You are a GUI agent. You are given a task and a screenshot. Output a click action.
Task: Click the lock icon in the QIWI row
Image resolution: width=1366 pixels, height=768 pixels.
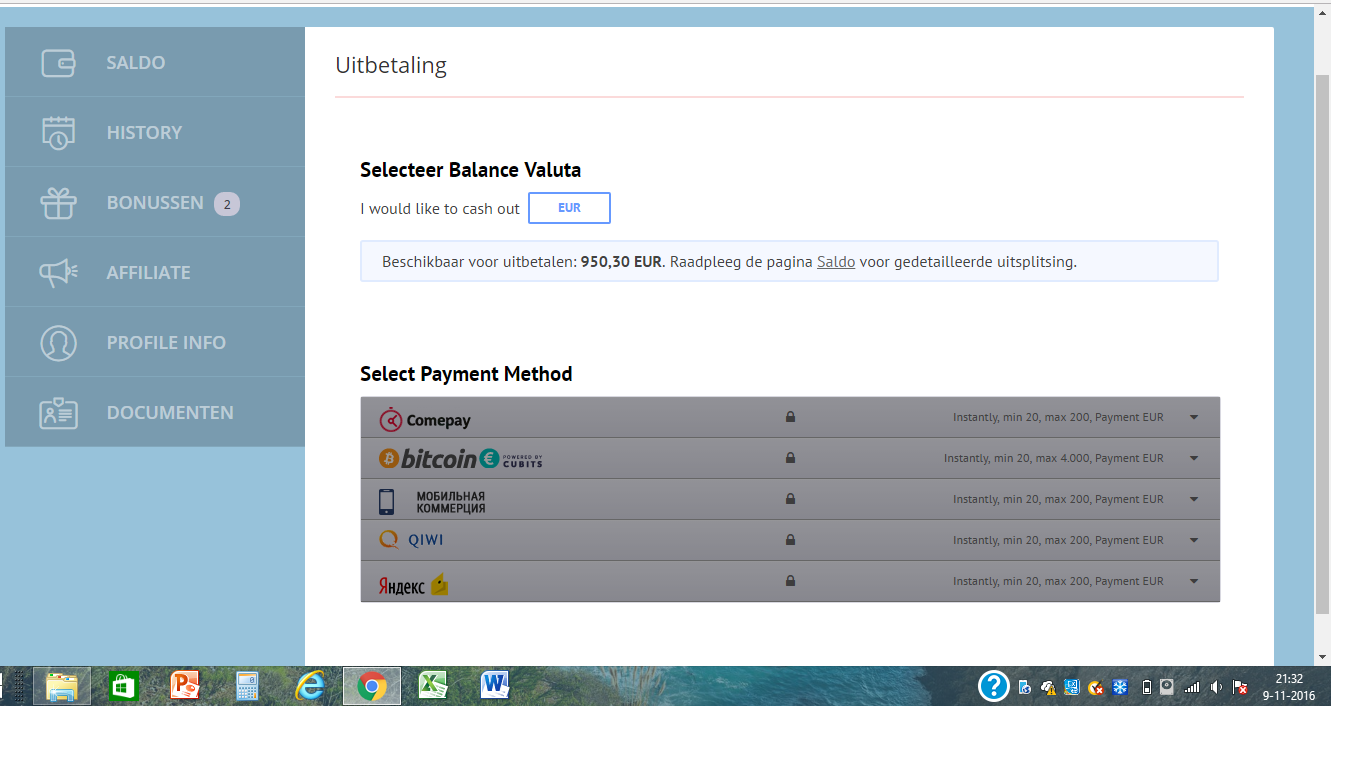click(x=790, y=540)
